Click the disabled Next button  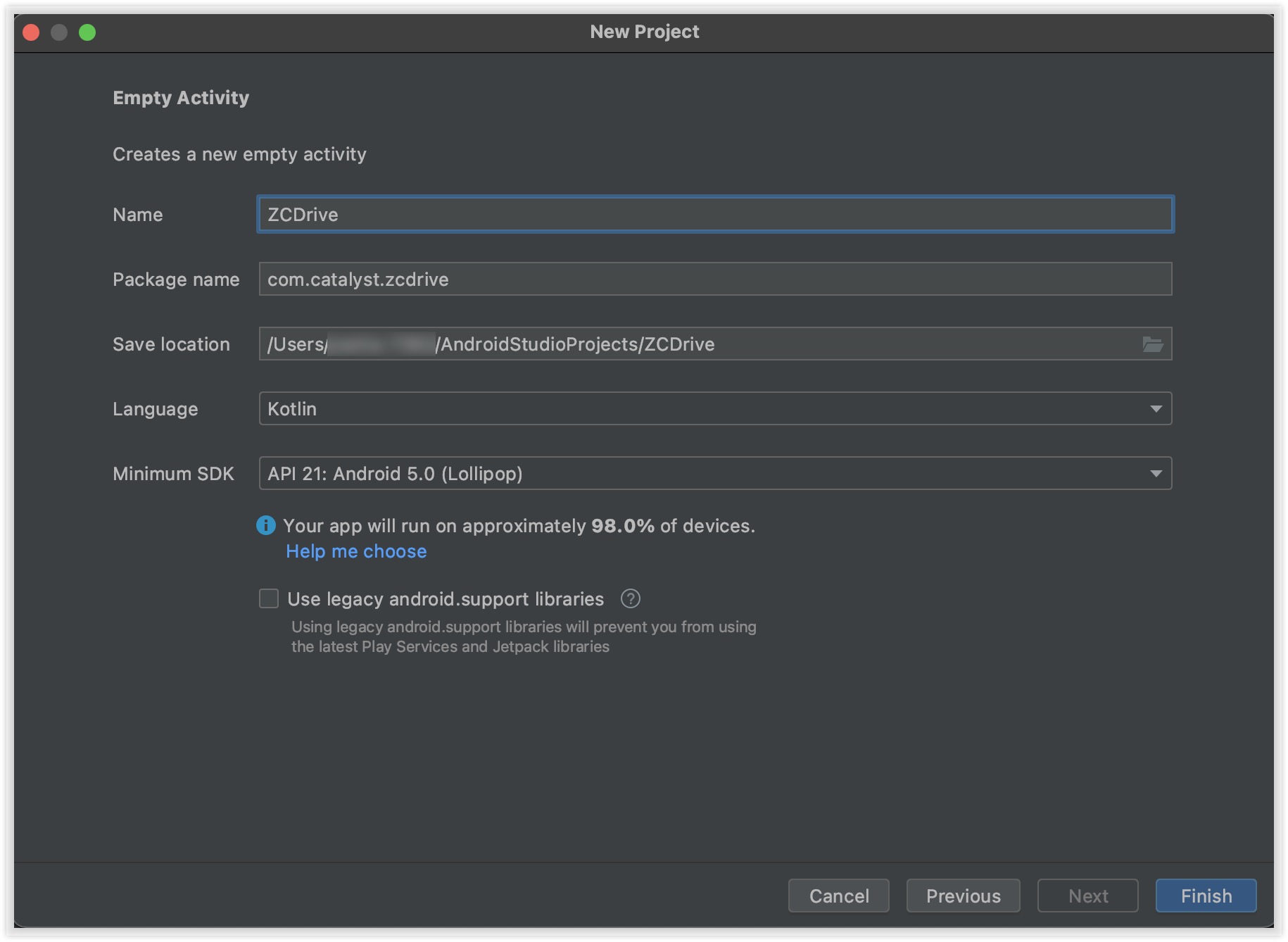[x=1087, y=896]
